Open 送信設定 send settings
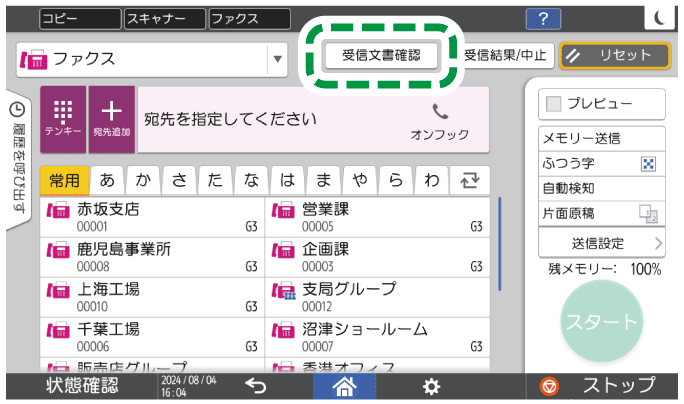Screen dimensions: 684x404 click(602, 243)
